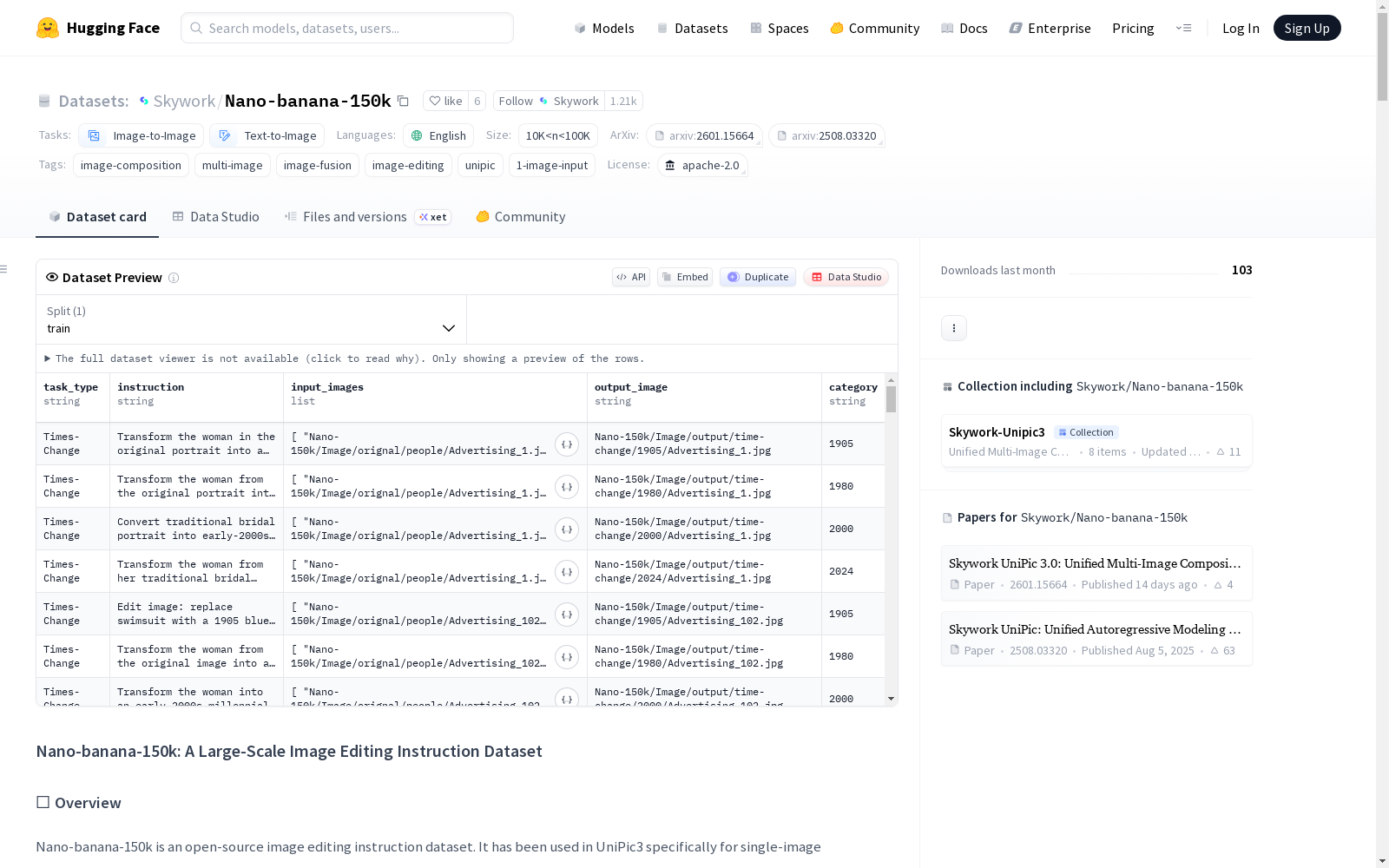Click the image-composition tag
The height and width of the screenshot is (868, 1389).
[x=131, y=165]
